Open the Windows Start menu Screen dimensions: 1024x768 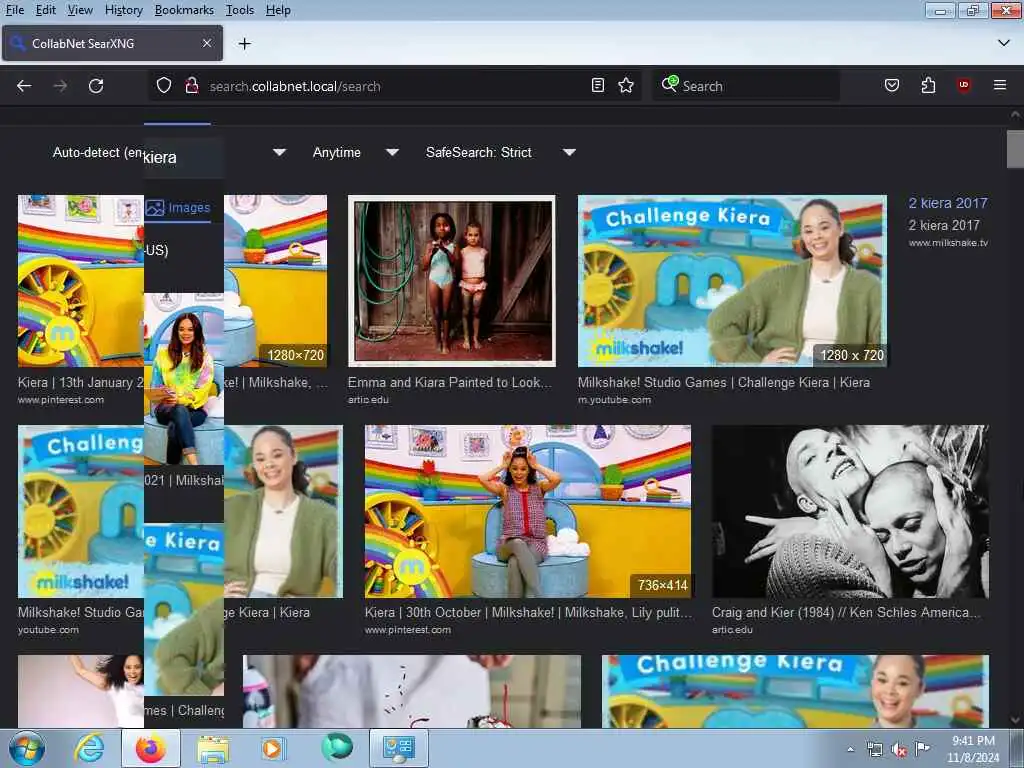point(26,748)
